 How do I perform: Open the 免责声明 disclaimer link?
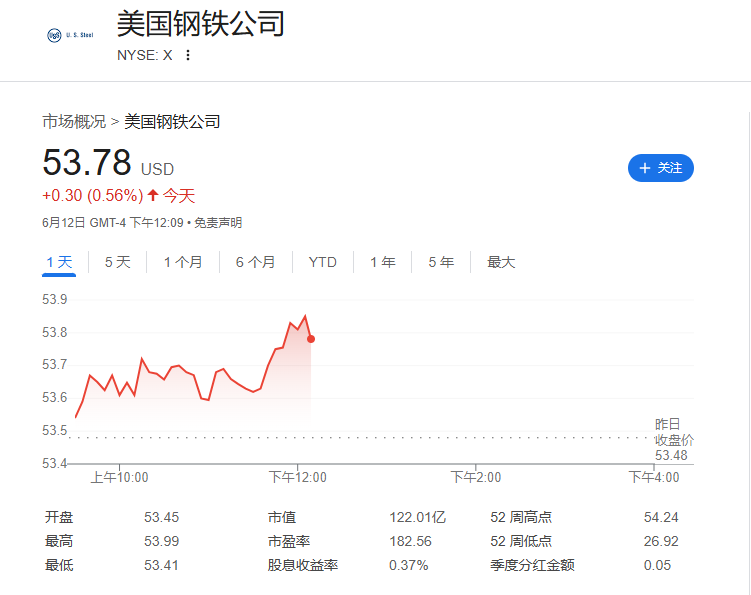coord(218,223)
